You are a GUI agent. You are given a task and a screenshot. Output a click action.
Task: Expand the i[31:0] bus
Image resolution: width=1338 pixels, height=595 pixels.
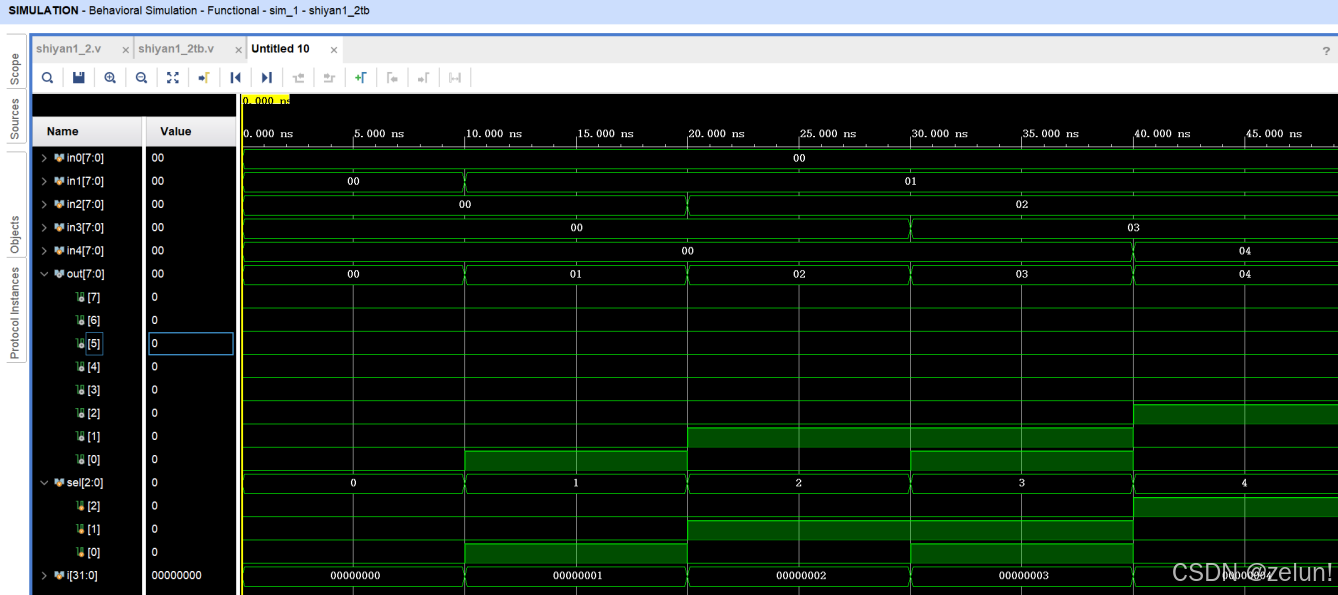click(x=44, y=576)
